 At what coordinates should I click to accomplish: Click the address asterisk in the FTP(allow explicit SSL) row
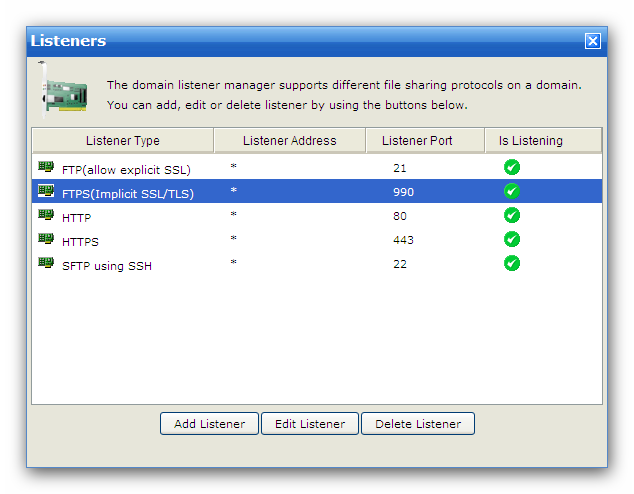tap(233, 166)
